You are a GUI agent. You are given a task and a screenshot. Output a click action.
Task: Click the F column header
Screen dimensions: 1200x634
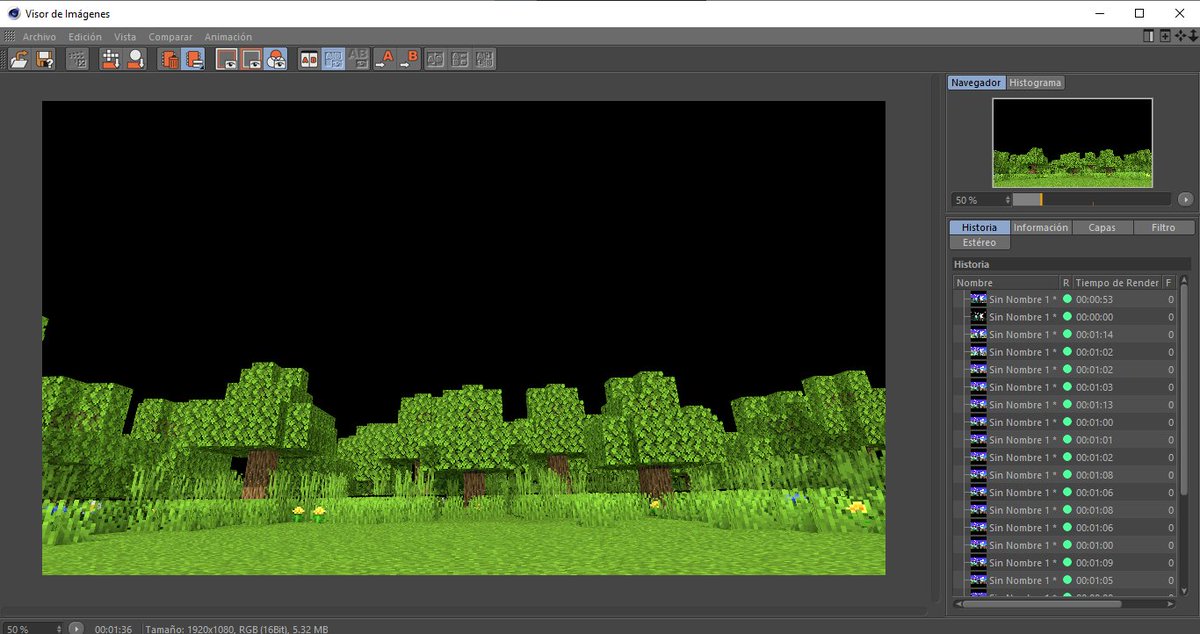click(x=1169, y=283)
